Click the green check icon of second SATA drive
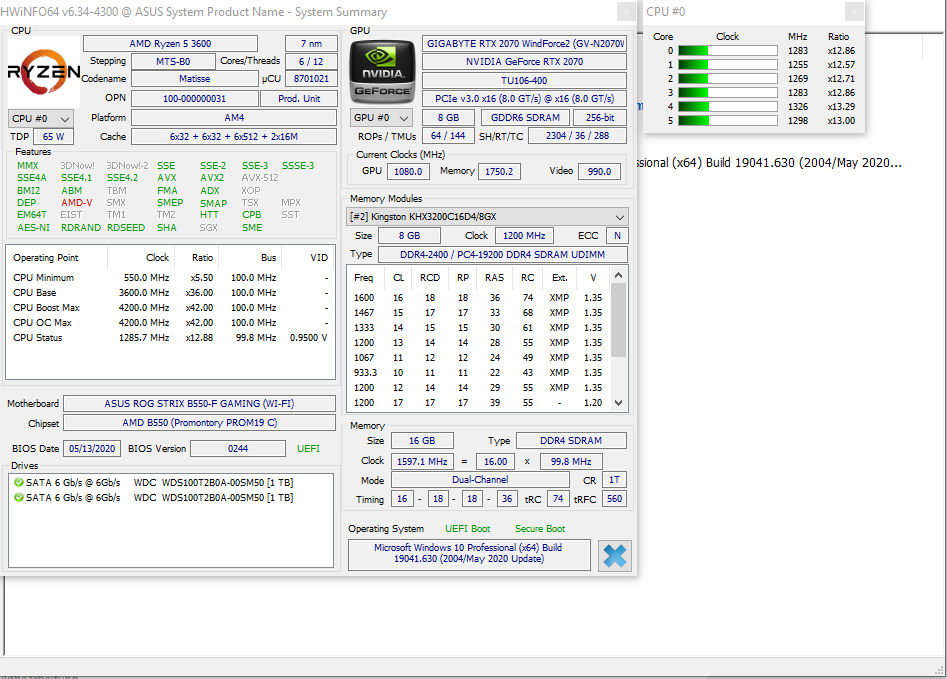The height and width of the screenshot is (679, 947). pos(19,497)
